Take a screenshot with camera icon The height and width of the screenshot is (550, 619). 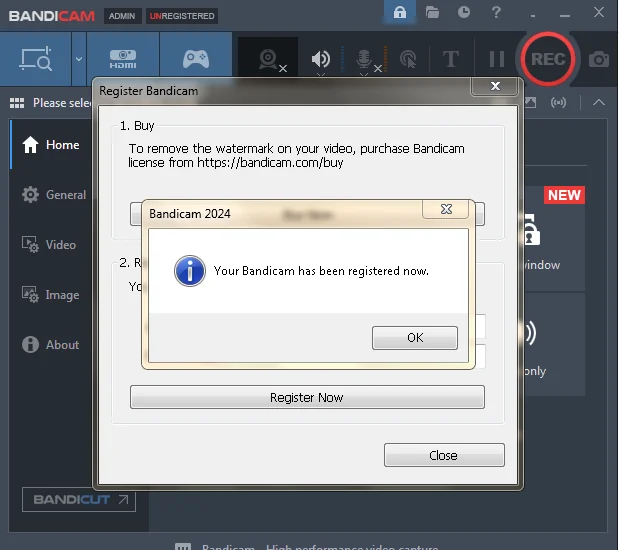click(598, 59)
